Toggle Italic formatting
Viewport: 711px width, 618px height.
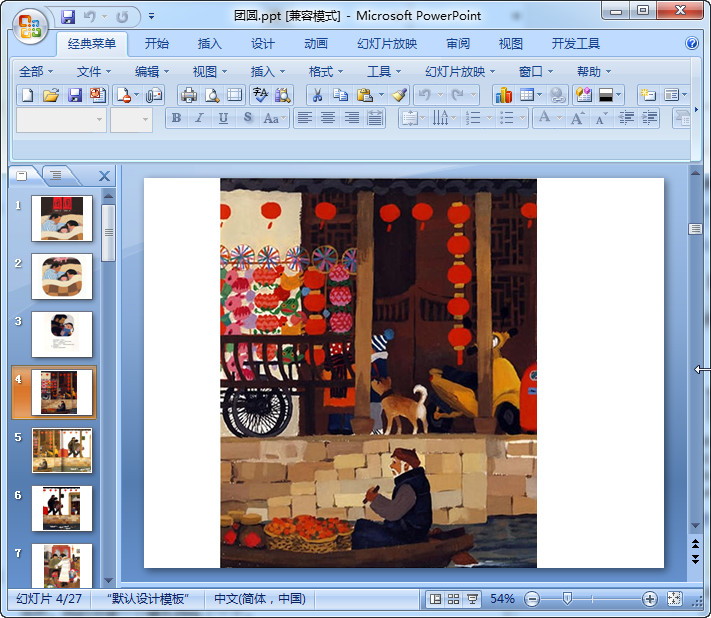pyautogui.click(x=199, y=118)
